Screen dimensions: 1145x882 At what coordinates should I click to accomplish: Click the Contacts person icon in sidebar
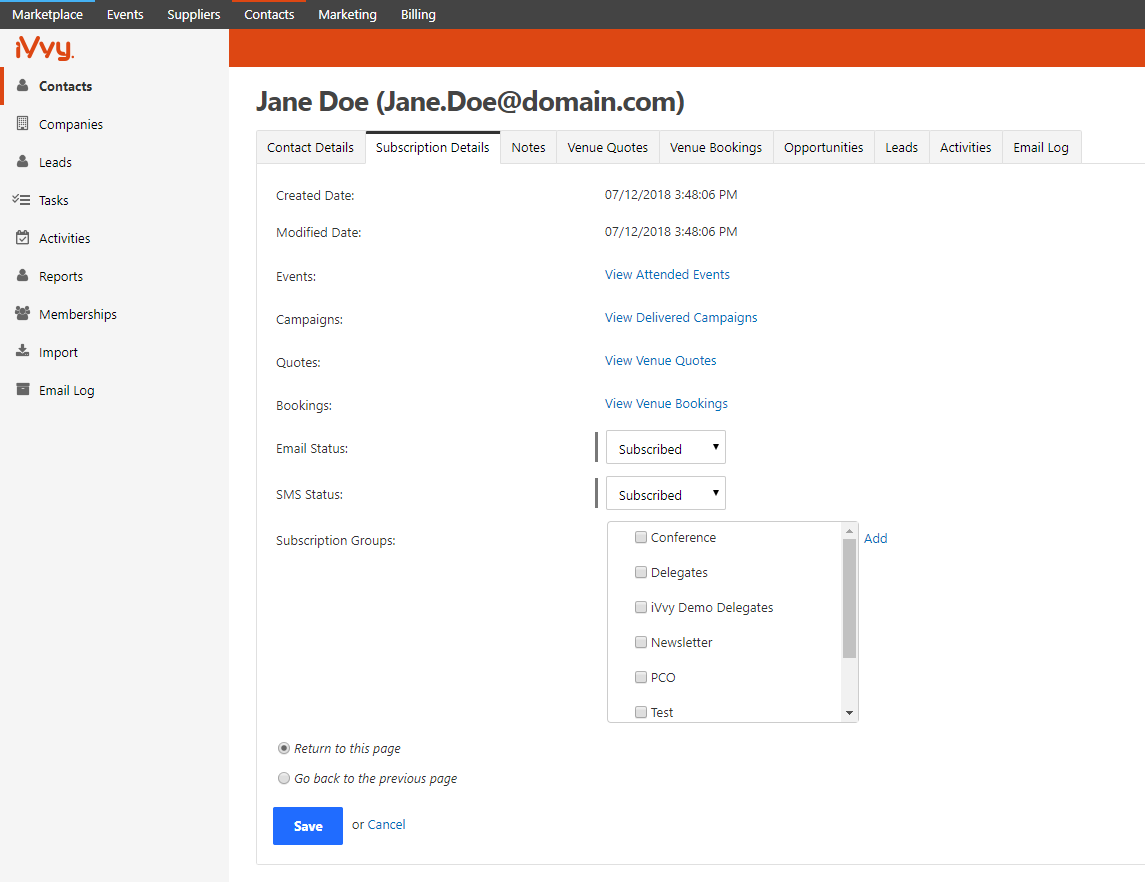23,85
